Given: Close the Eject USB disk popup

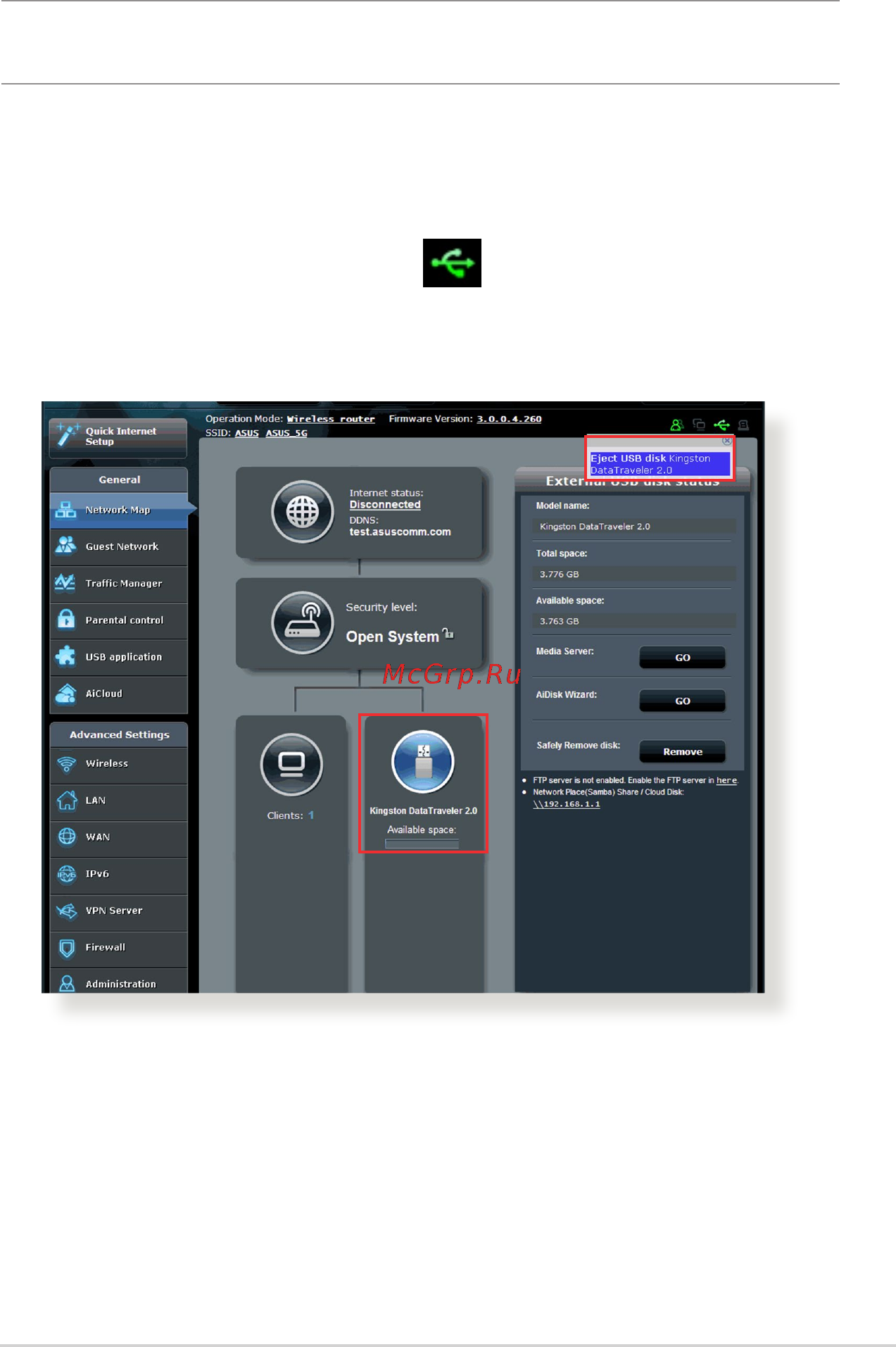Looking at the screenshot, I should click(x=727, y=441).
